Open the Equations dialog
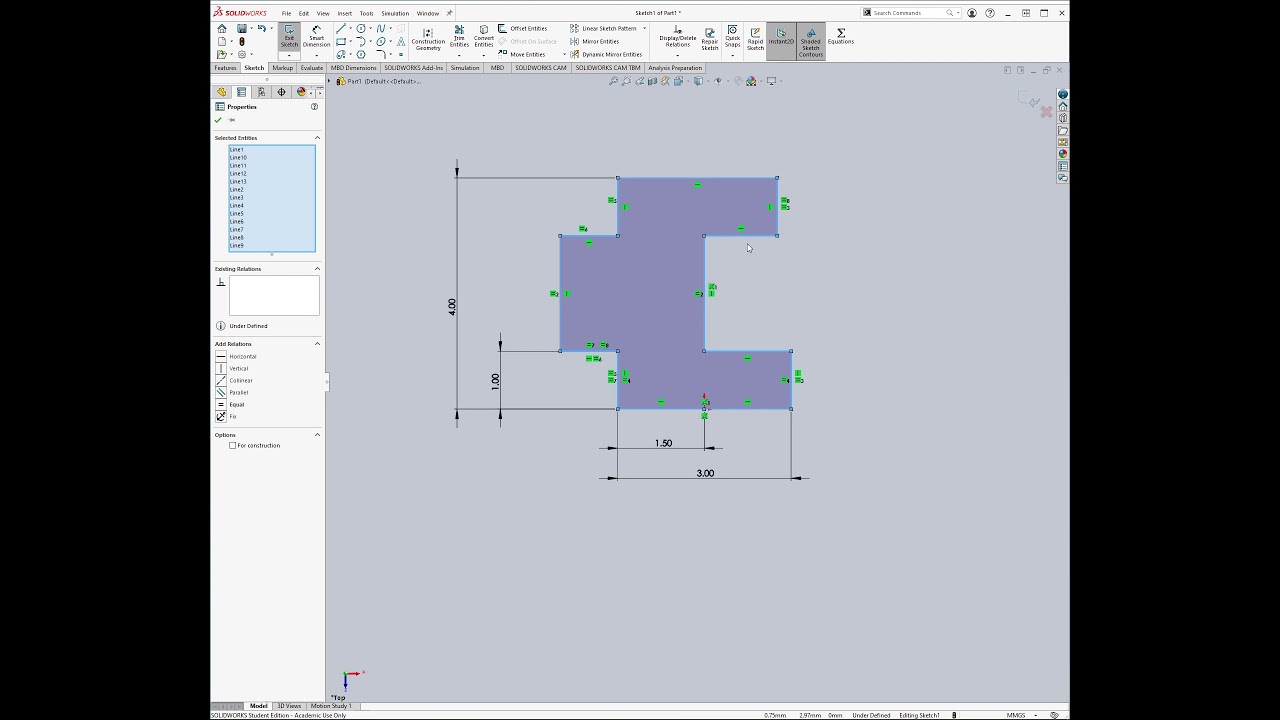Screen dimensions: 1280x720 (x=840, y=37)
